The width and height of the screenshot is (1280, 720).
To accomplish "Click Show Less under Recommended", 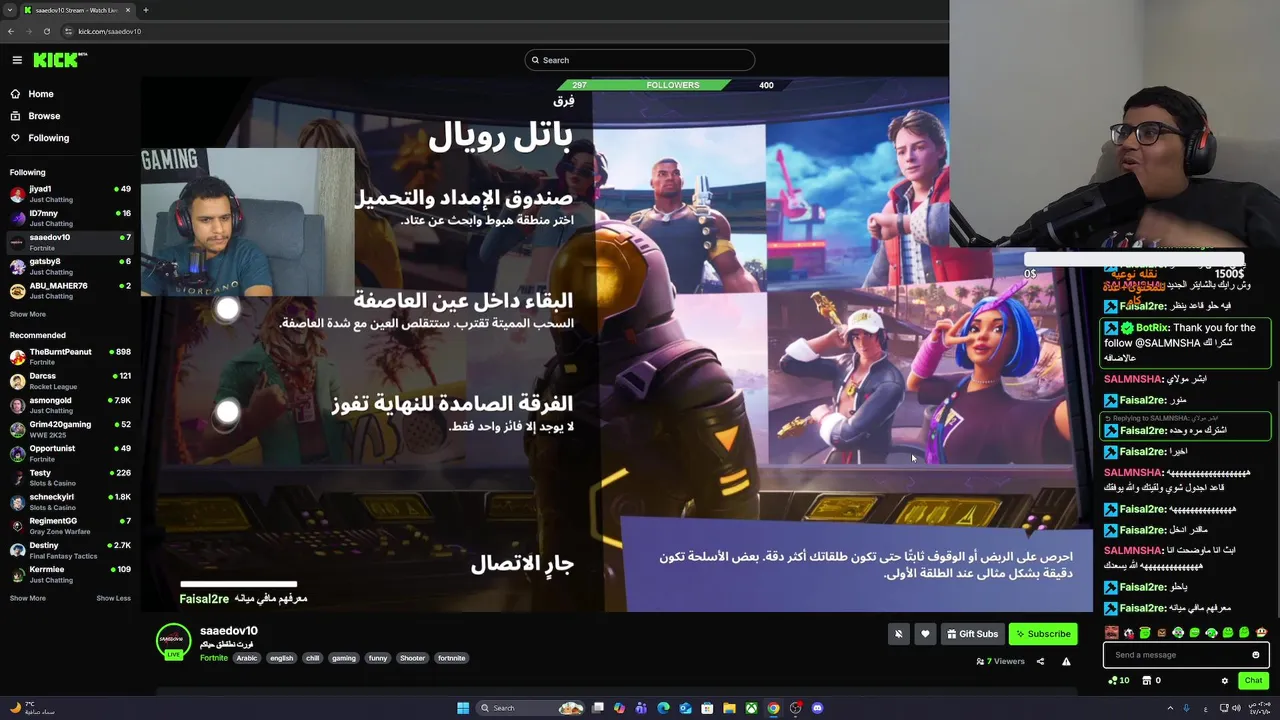I will tap(113, 598).
